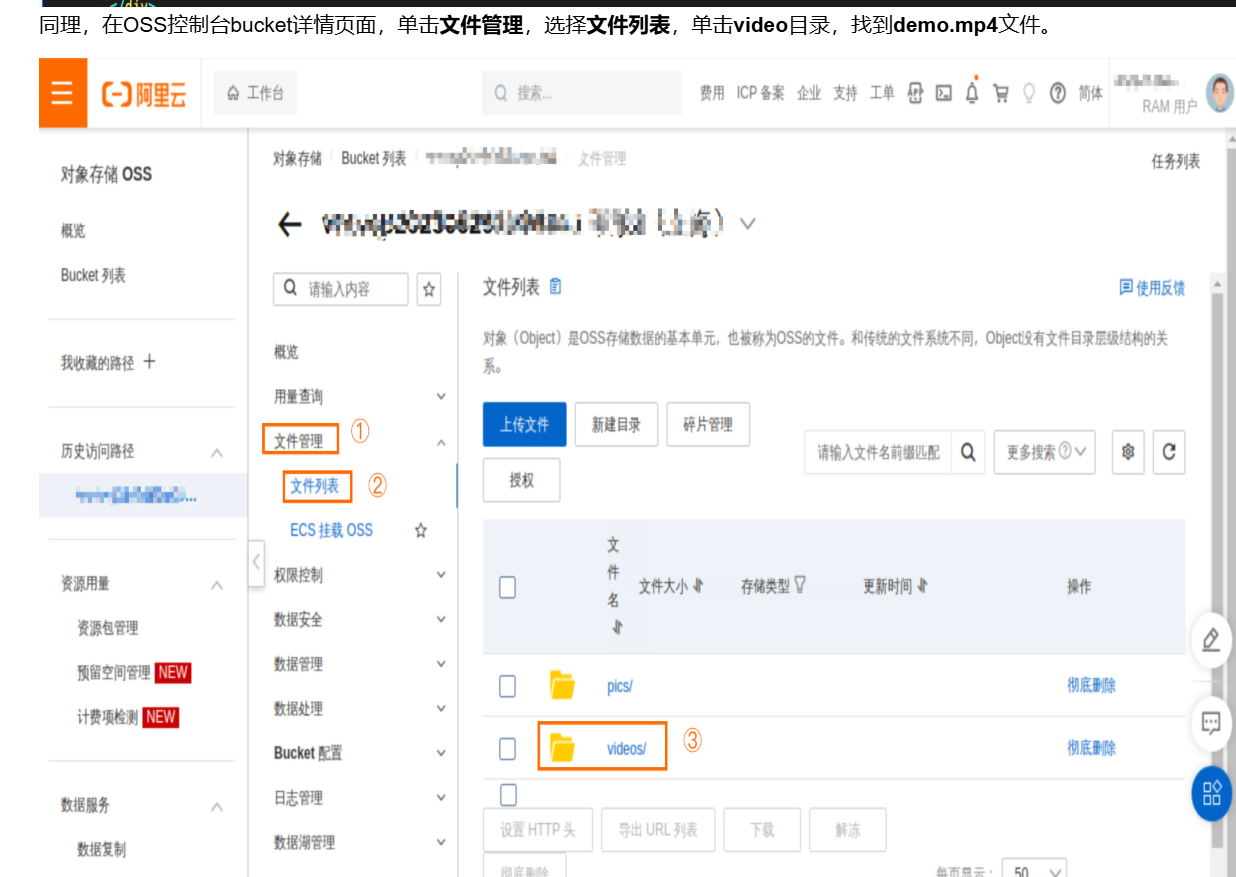Click the Alibaba Cloud logo
1236x877 pixels.
click(x=144, y=94)
